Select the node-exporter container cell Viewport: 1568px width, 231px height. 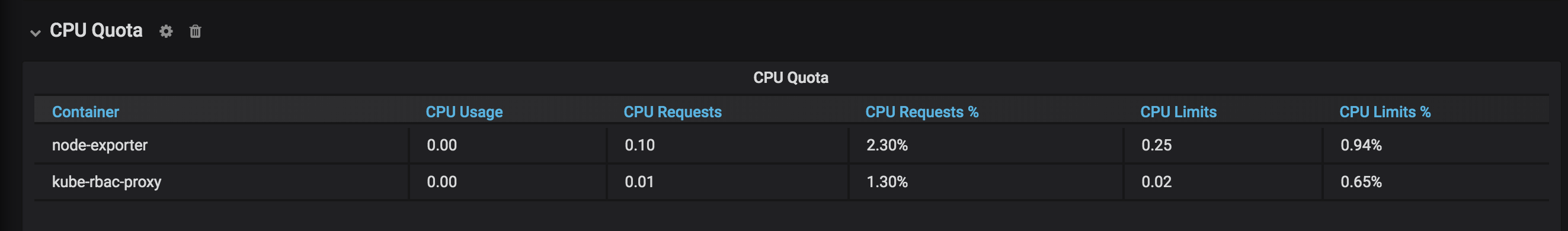pyautogui.click(x=222, y=145)
